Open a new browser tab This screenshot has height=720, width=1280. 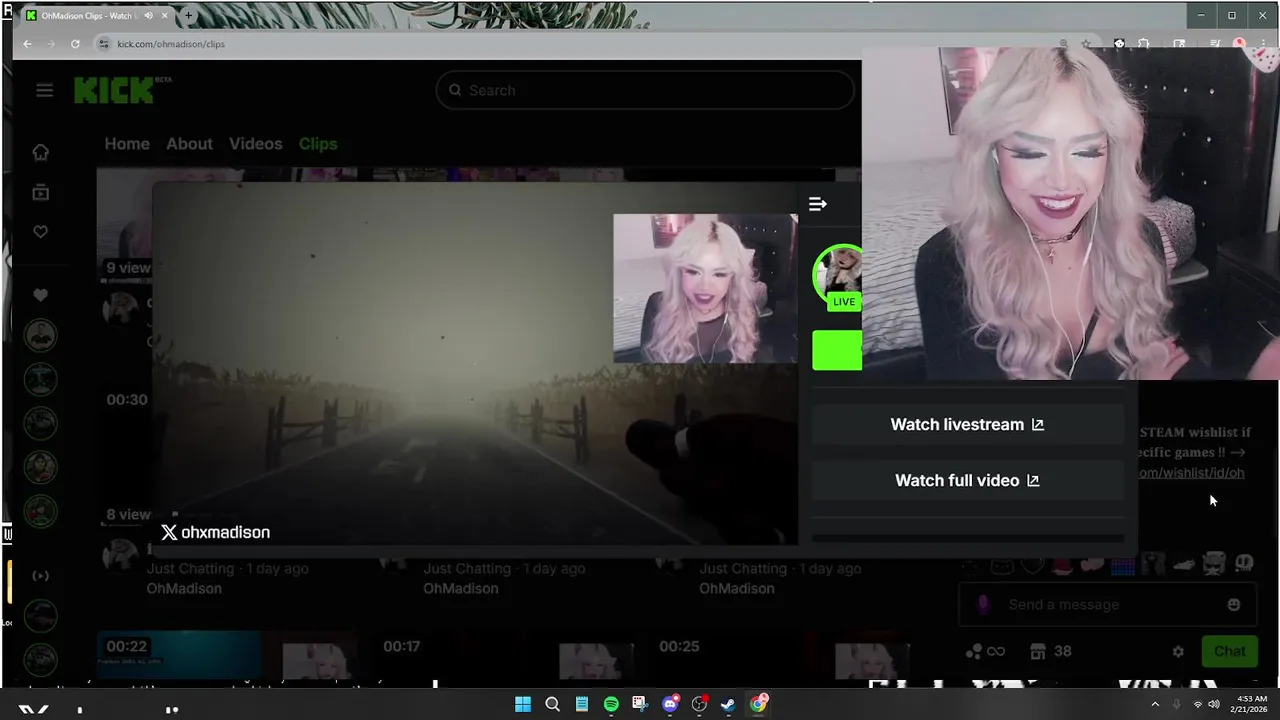pyautogui.click(x=188, y=16)
